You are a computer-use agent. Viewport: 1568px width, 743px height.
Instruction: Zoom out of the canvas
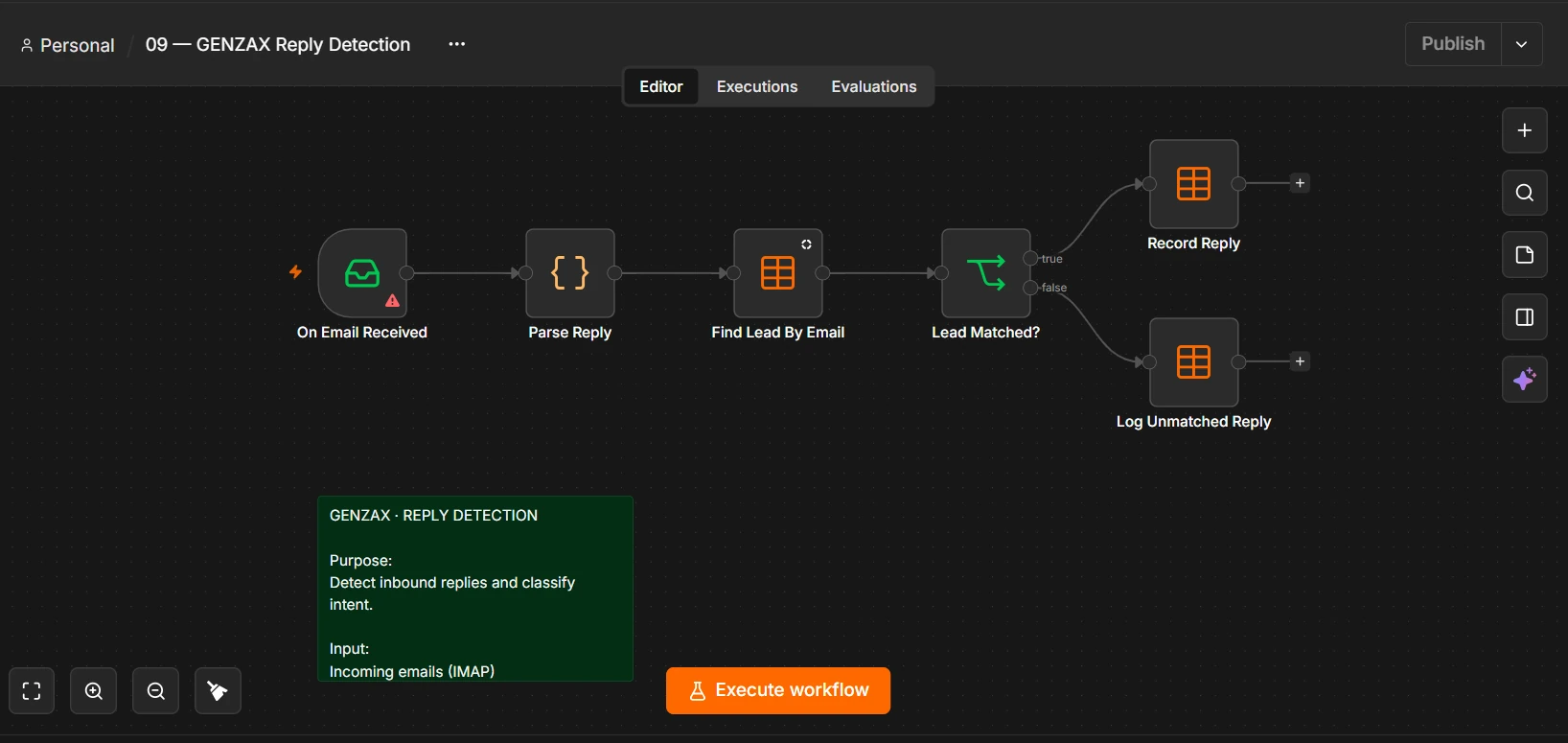click(x=156, y=691)
